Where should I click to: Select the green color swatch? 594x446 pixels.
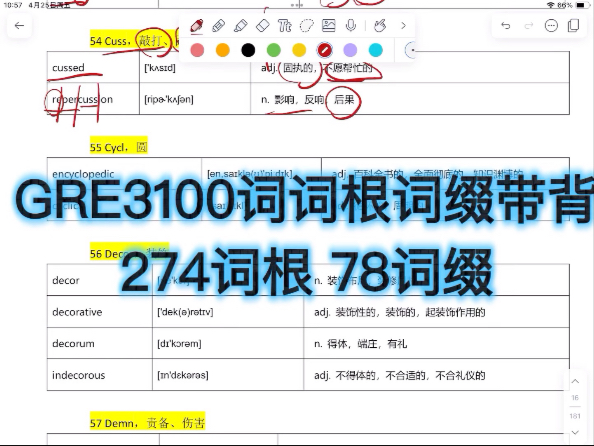click(274, 50)
